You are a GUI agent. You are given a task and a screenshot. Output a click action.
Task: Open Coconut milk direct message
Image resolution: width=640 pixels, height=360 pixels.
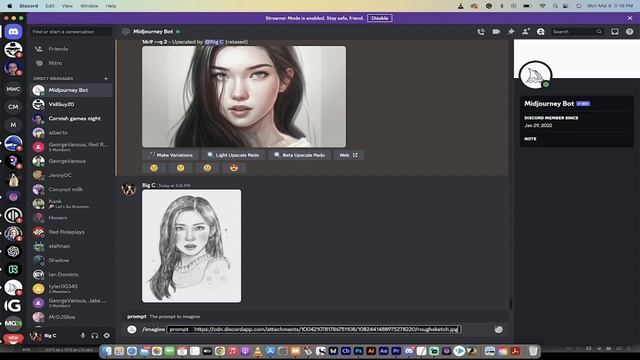pos(71,189)
